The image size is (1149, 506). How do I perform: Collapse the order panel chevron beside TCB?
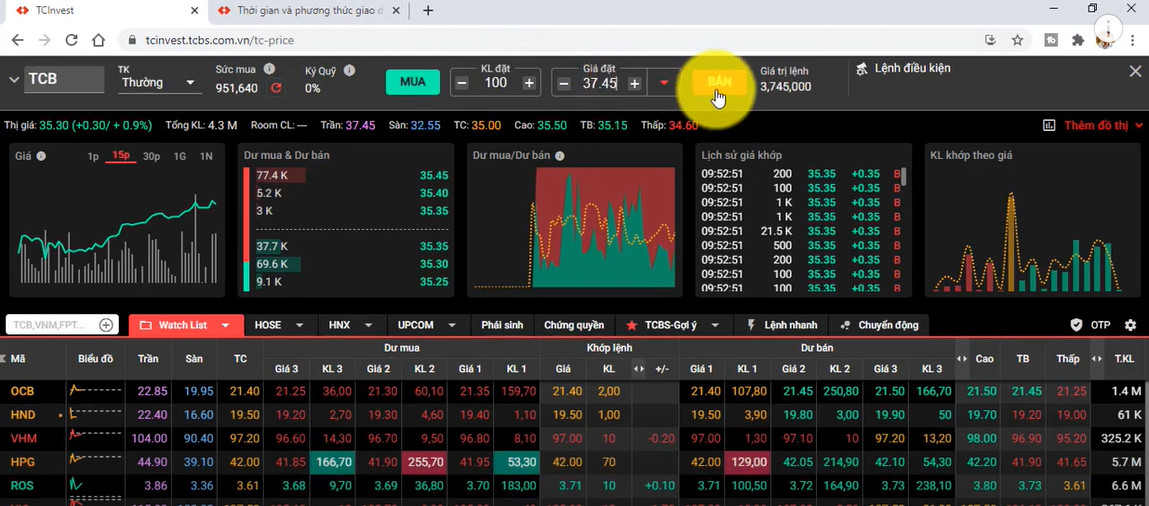13,79
